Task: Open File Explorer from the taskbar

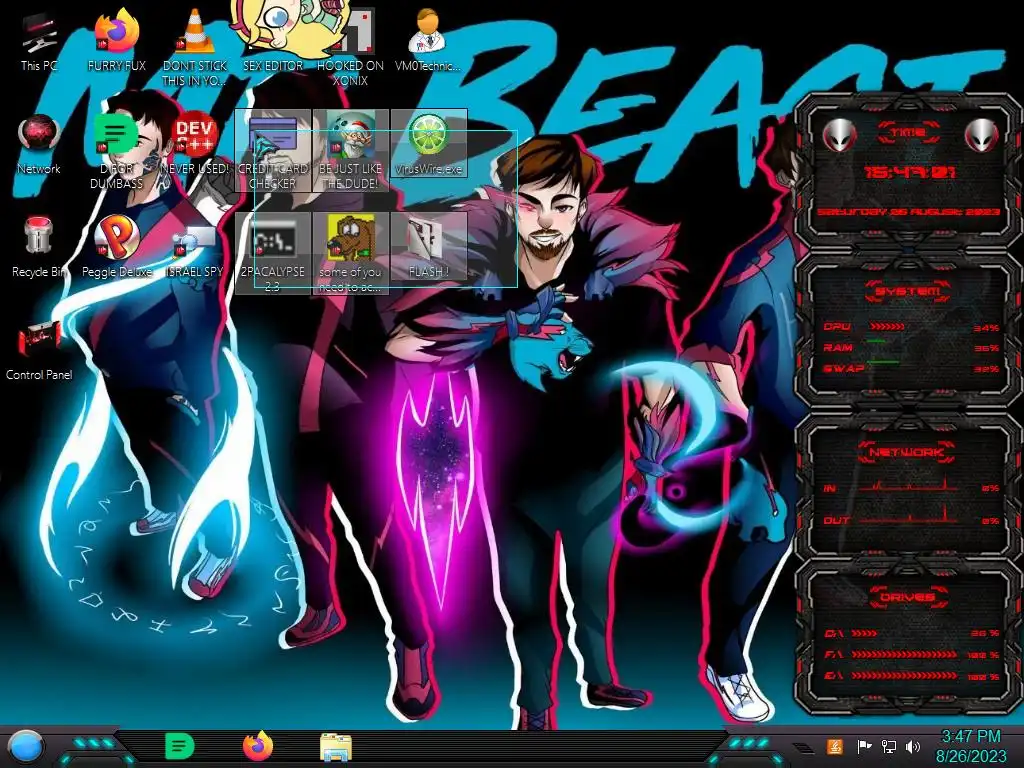Action: pos(336,747)
